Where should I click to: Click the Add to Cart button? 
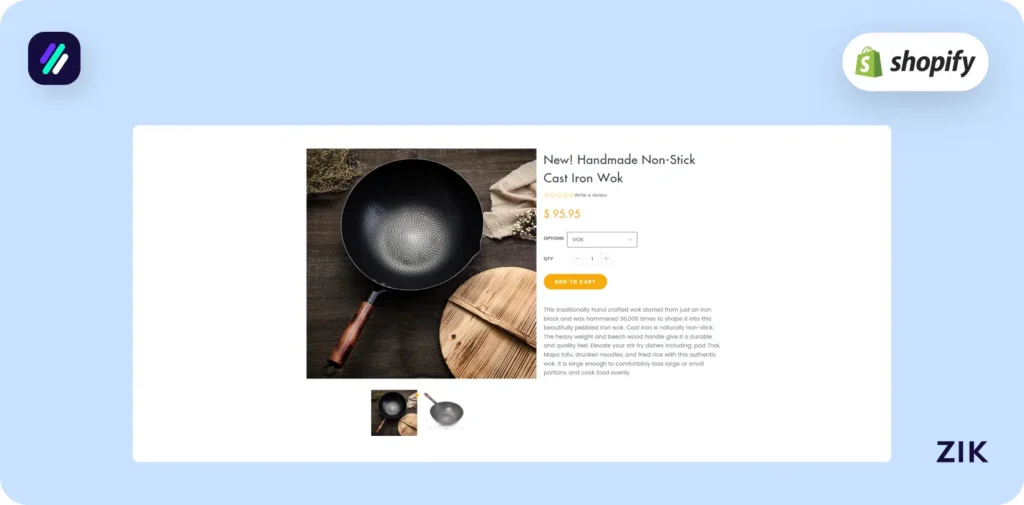coord(575,282)
